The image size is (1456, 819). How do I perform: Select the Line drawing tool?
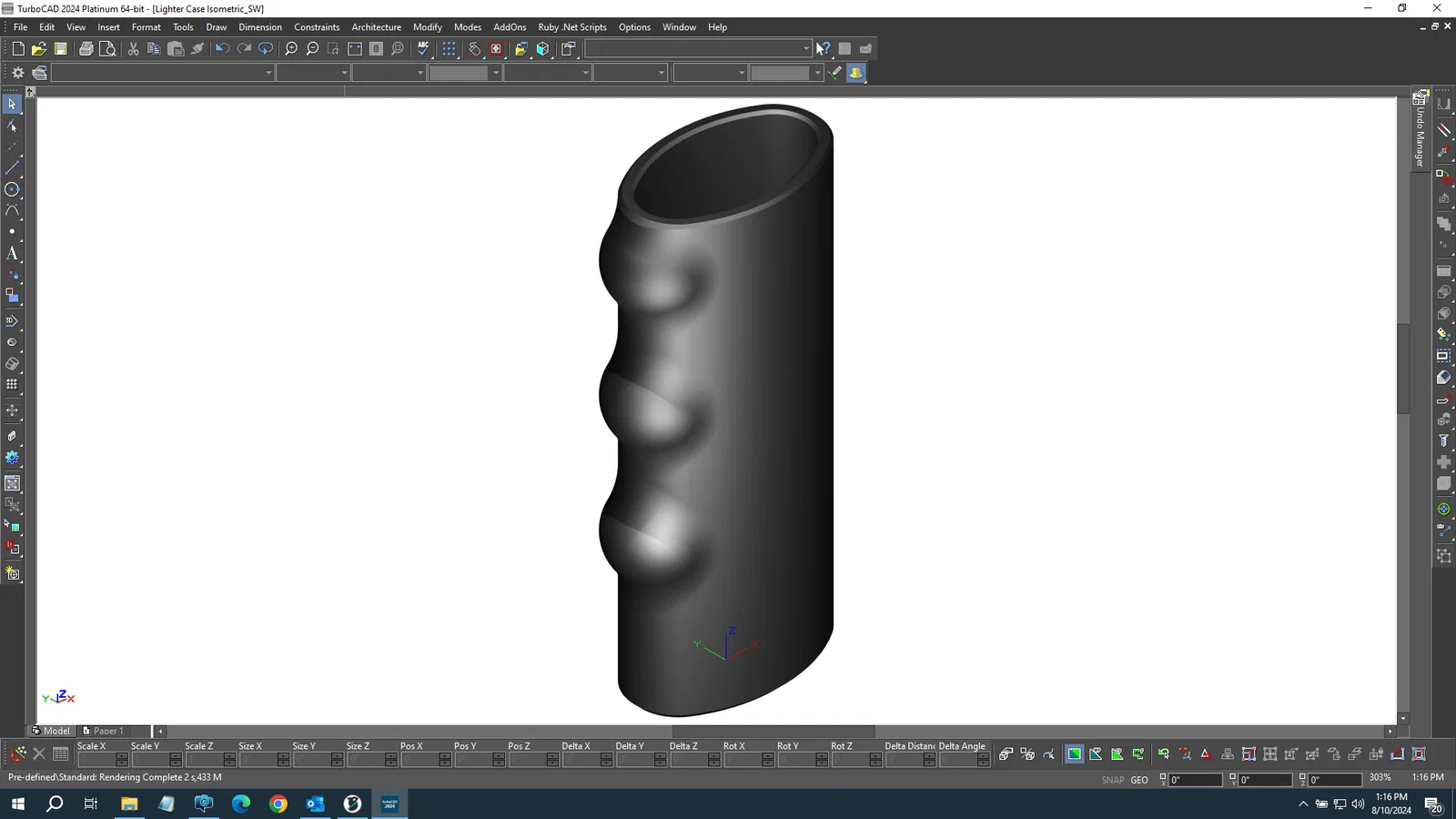12,168
